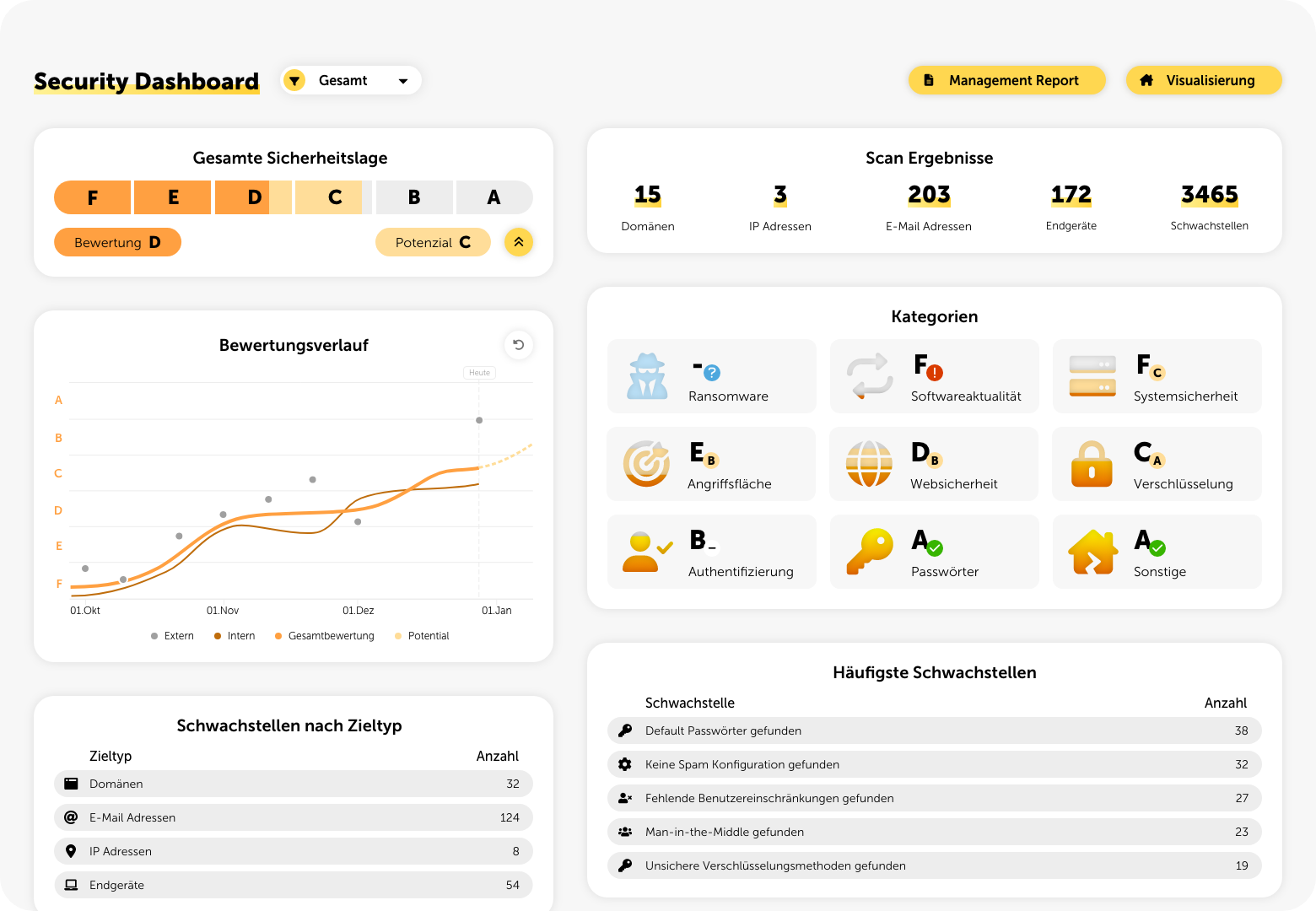Image resolution: width=1316 pixels, height=911 pixels.
Task: Toggle the Intern legend series
Action: 235,636
